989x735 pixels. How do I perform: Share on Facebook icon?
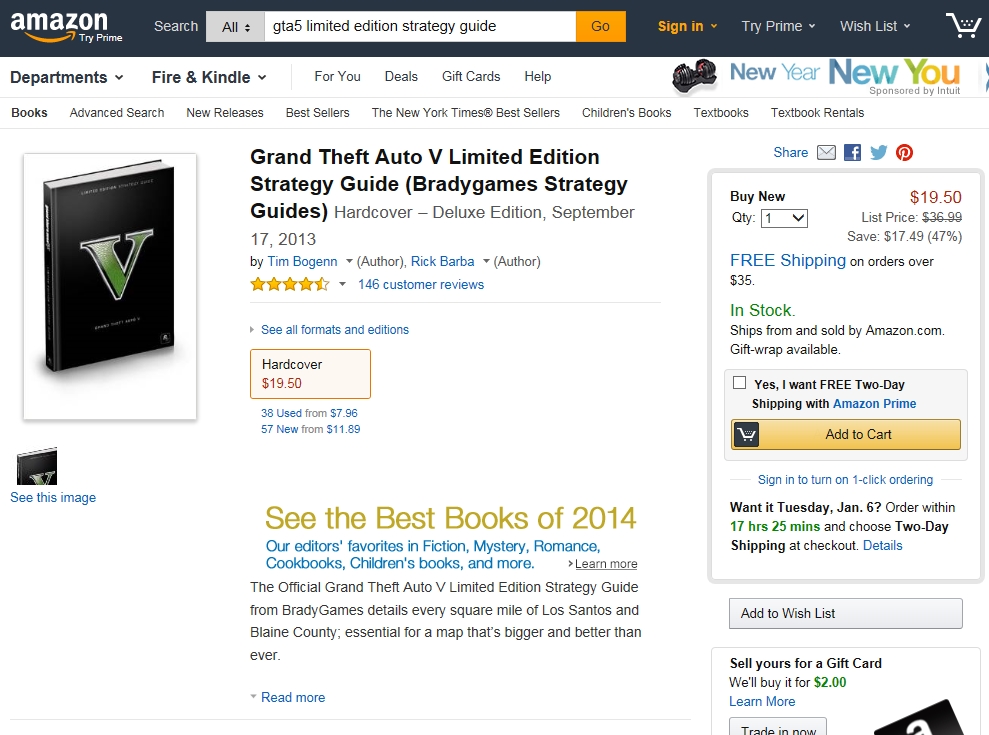[x=852, y=153]
